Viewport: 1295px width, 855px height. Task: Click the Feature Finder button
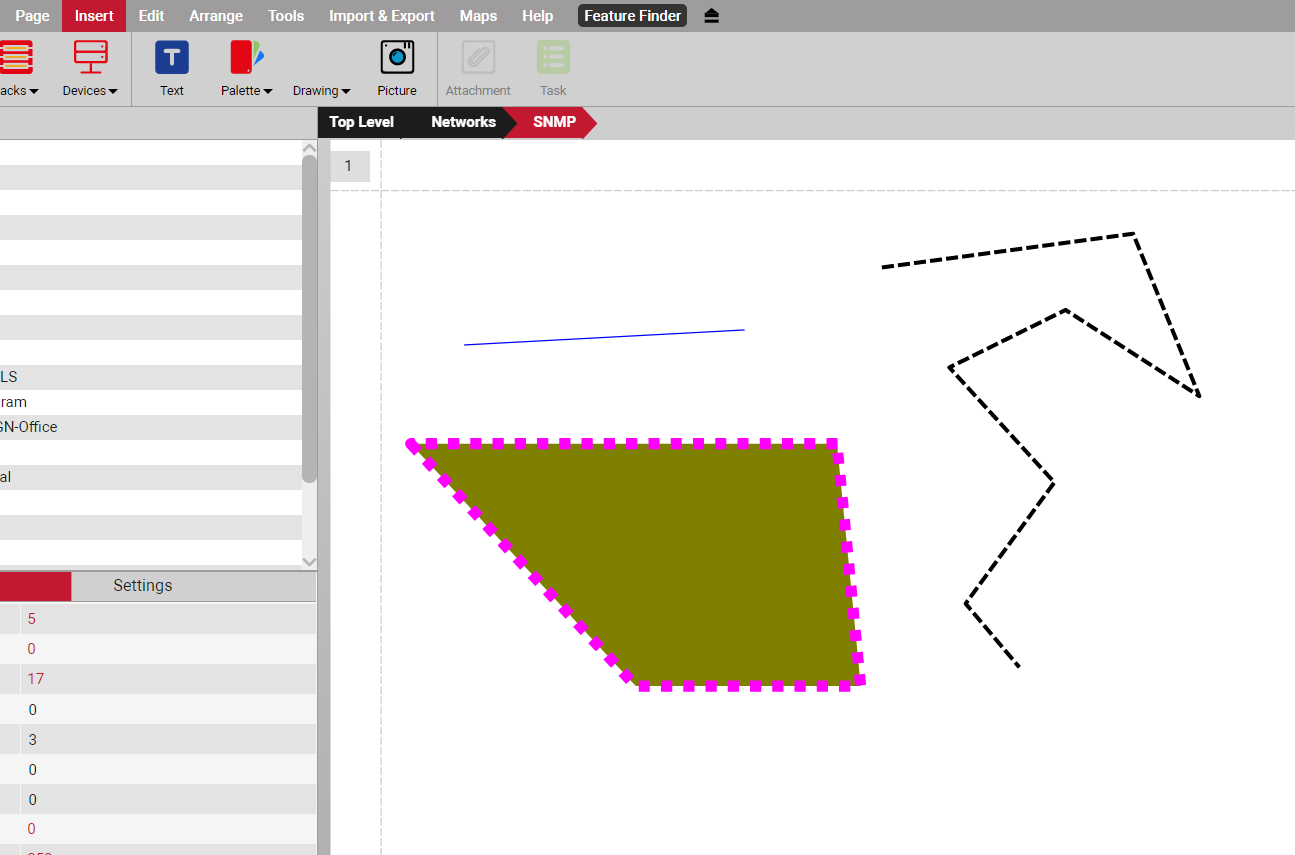[x=632, y=16]
